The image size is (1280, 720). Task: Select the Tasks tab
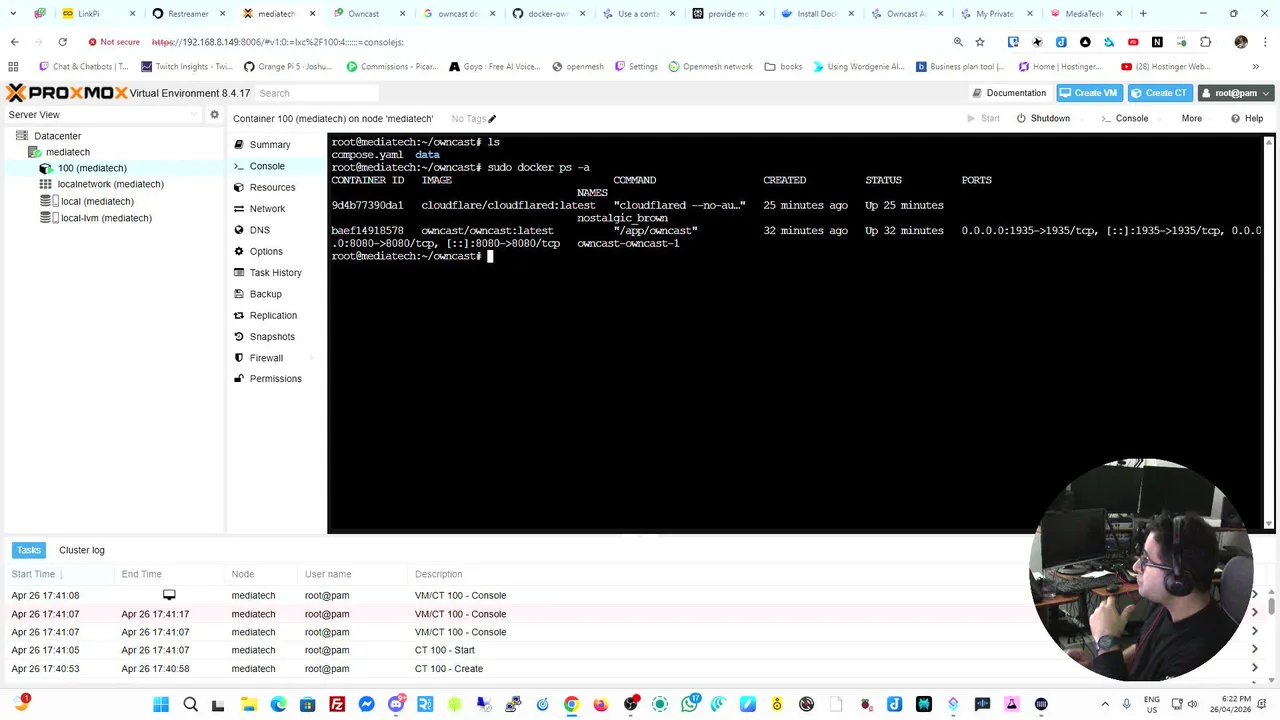tap(28, 550)
